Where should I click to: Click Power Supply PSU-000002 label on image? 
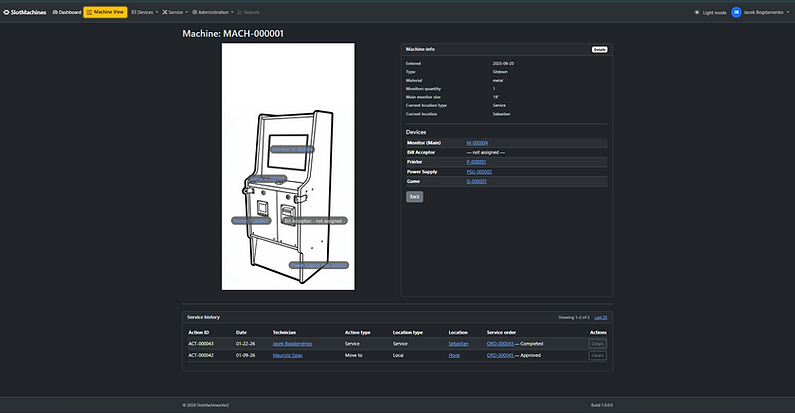tap(319, 265)
